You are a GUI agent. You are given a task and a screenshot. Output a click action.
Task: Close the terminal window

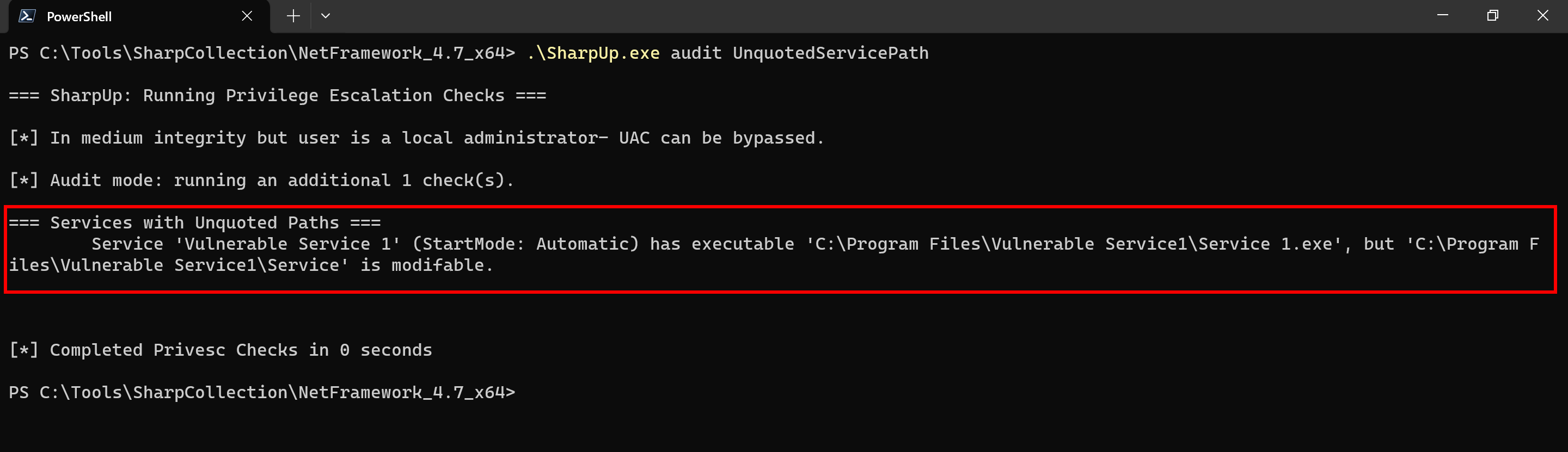coord(1542,16)
